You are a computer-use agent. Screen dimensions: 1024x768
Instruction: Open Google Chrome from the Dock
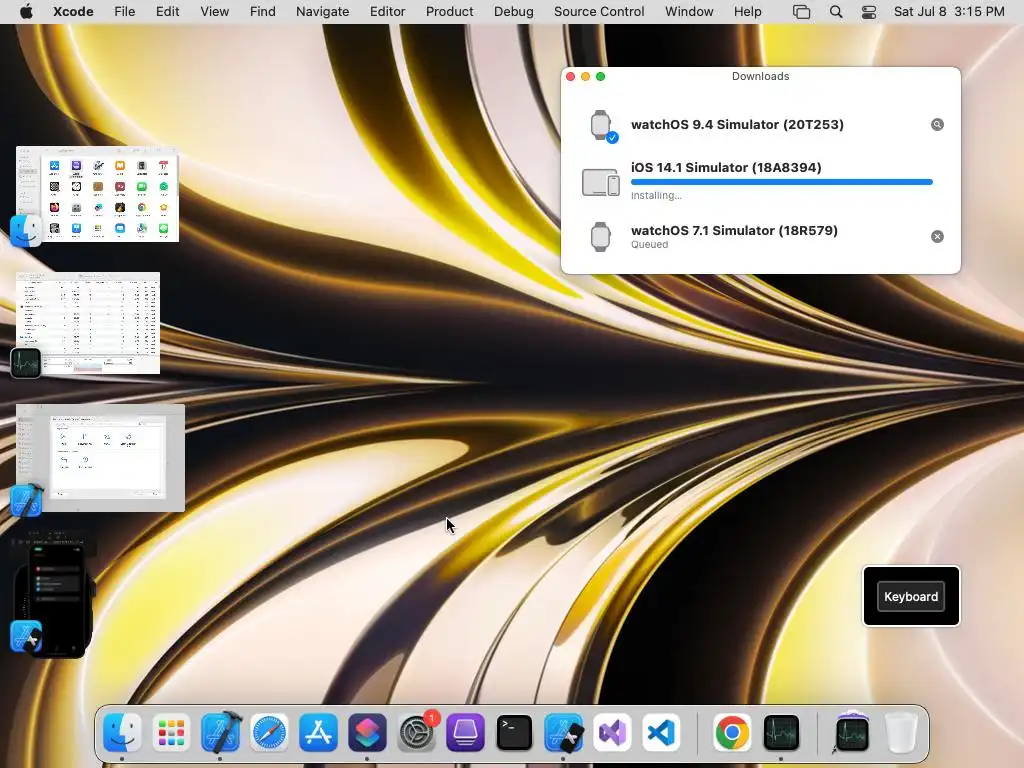732,733
